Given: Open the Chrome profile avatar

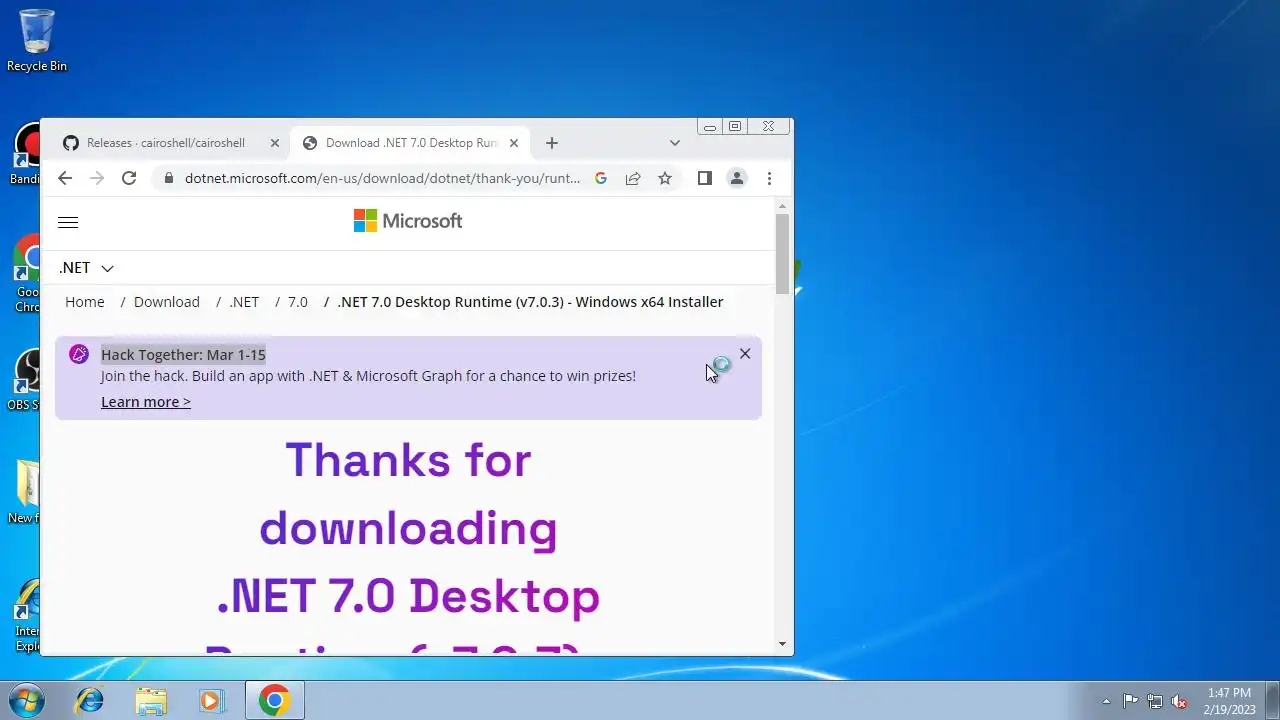Looking at the screenshot, I should point(737,178).
